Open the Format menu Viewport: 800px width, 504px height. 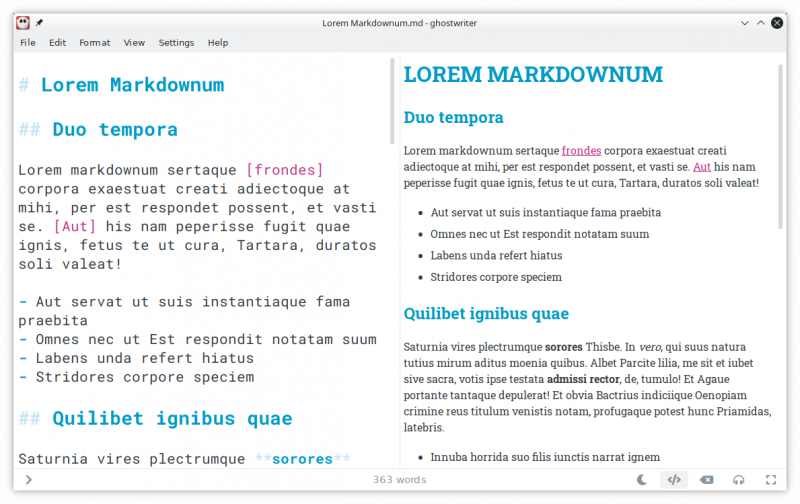[94, 43]
